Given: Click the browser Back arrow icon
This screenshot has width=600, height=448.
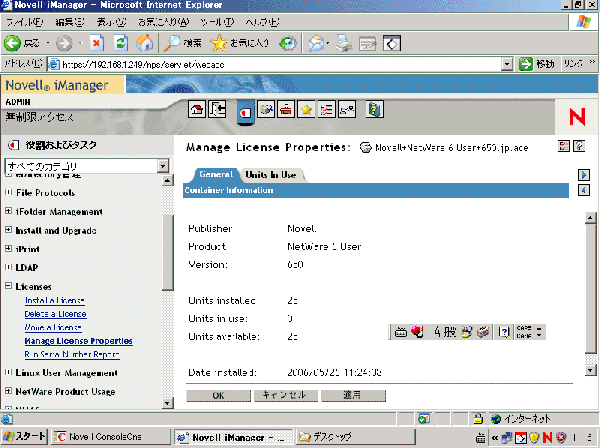Looking at the screenshot, I should pyautogui.click(x=12, y=43).
